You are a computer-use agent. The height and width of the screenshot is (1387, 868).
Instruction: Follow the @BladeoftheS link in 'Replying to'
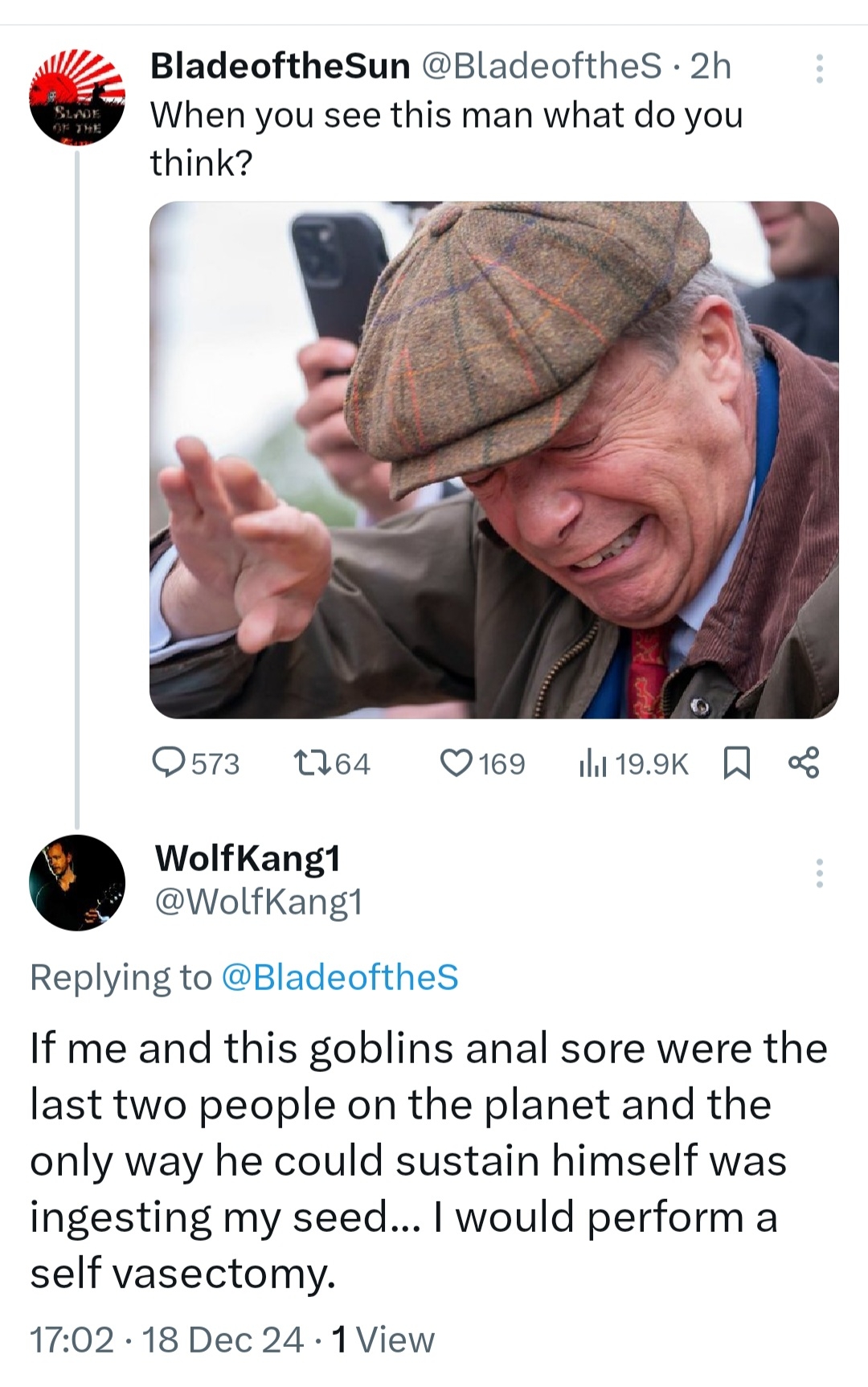[x=339, y=977]
